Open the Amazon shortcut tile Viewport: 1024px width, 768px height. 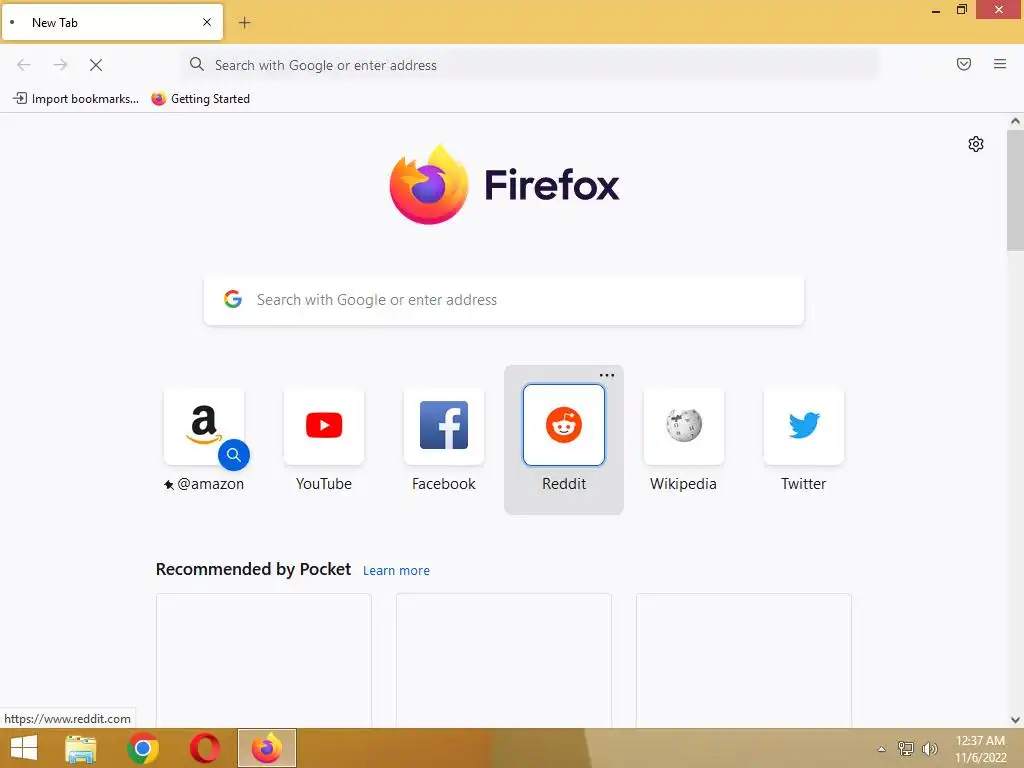(204, 426)
